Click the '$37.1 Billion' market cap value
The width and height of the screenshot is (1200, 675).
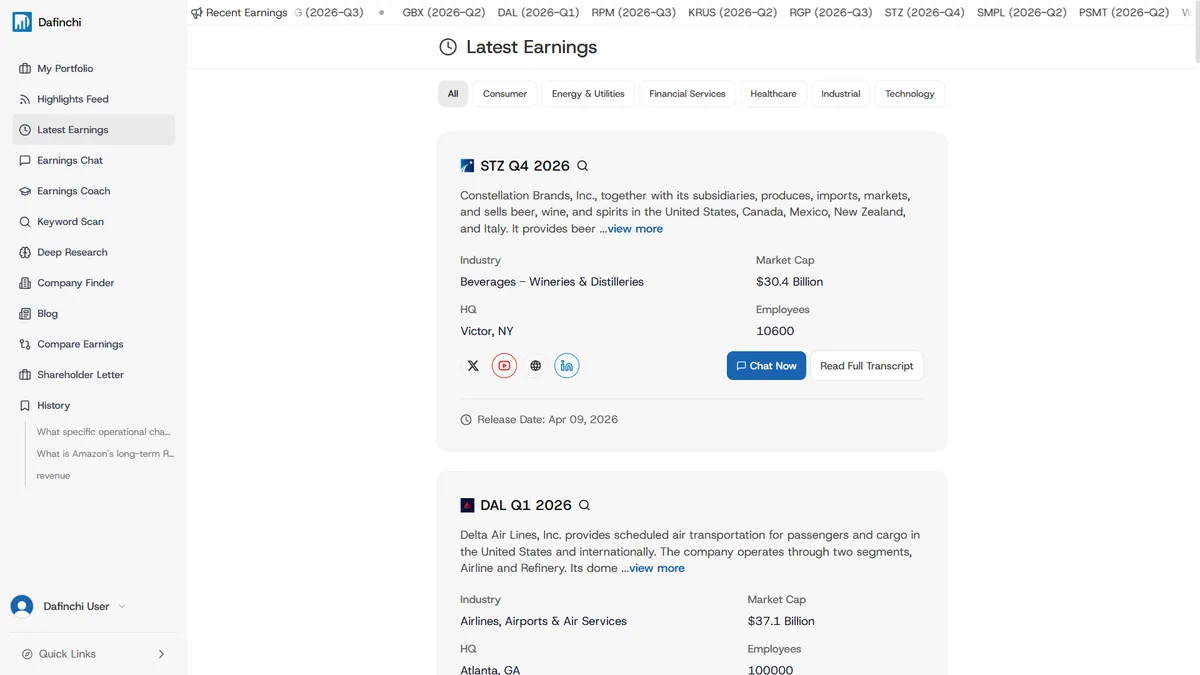pyautogui.click(x=781, y=621)
